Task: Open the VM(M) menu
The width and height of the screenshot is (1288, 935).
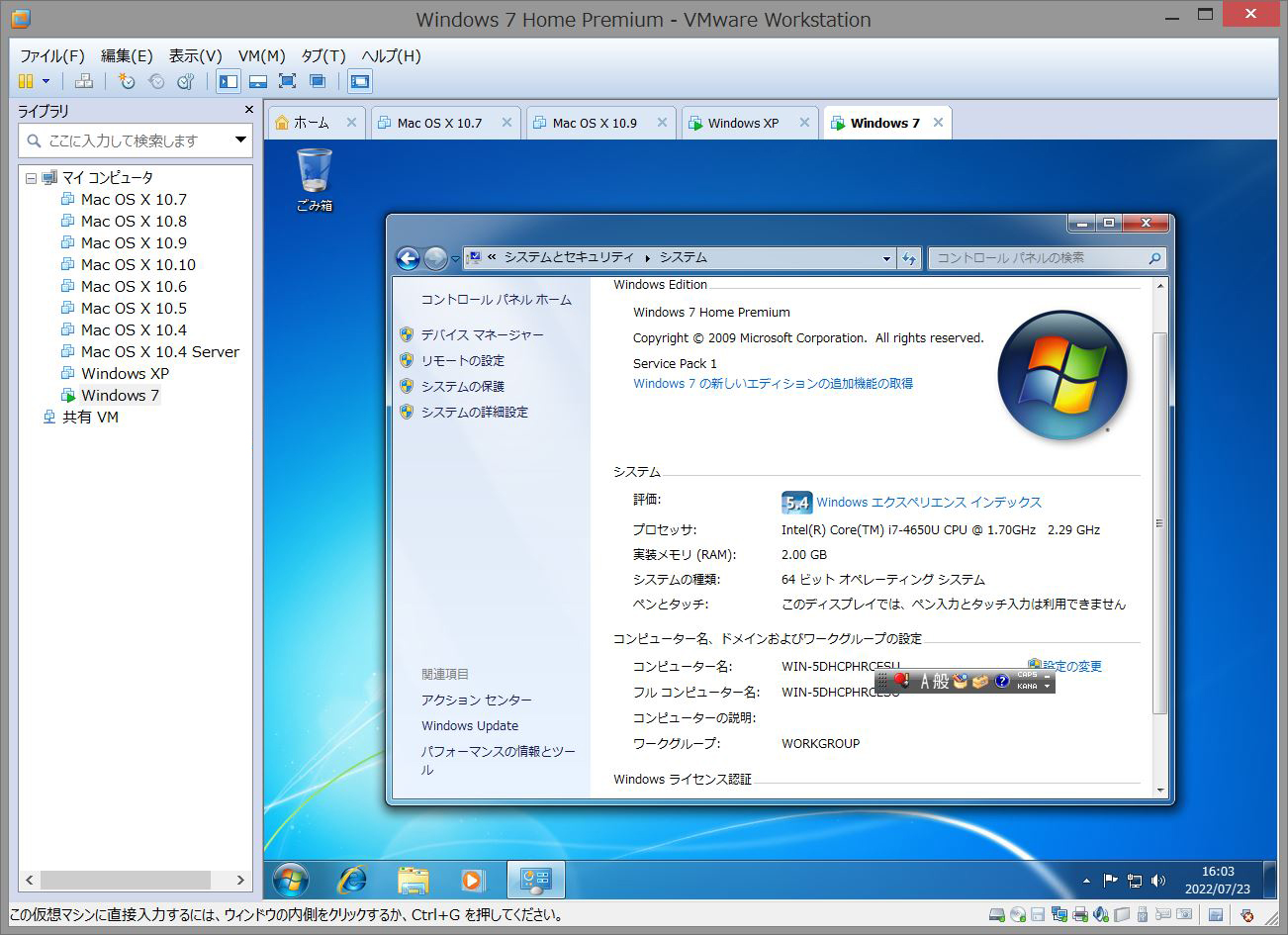Action: click(x=261, y=55)
